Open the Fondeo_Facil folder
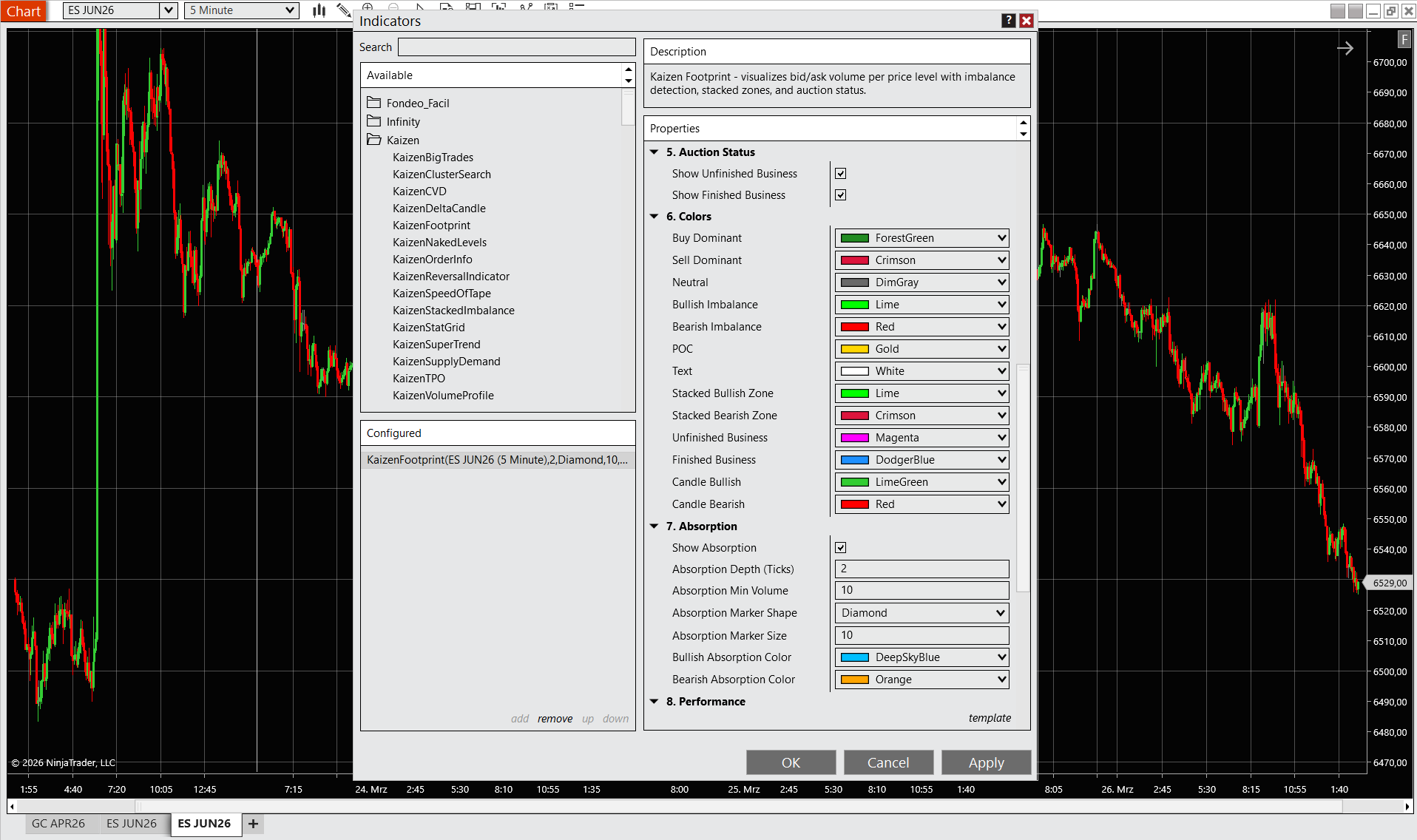The height and width of the screenshot is (840, 1417). (417, 104)
